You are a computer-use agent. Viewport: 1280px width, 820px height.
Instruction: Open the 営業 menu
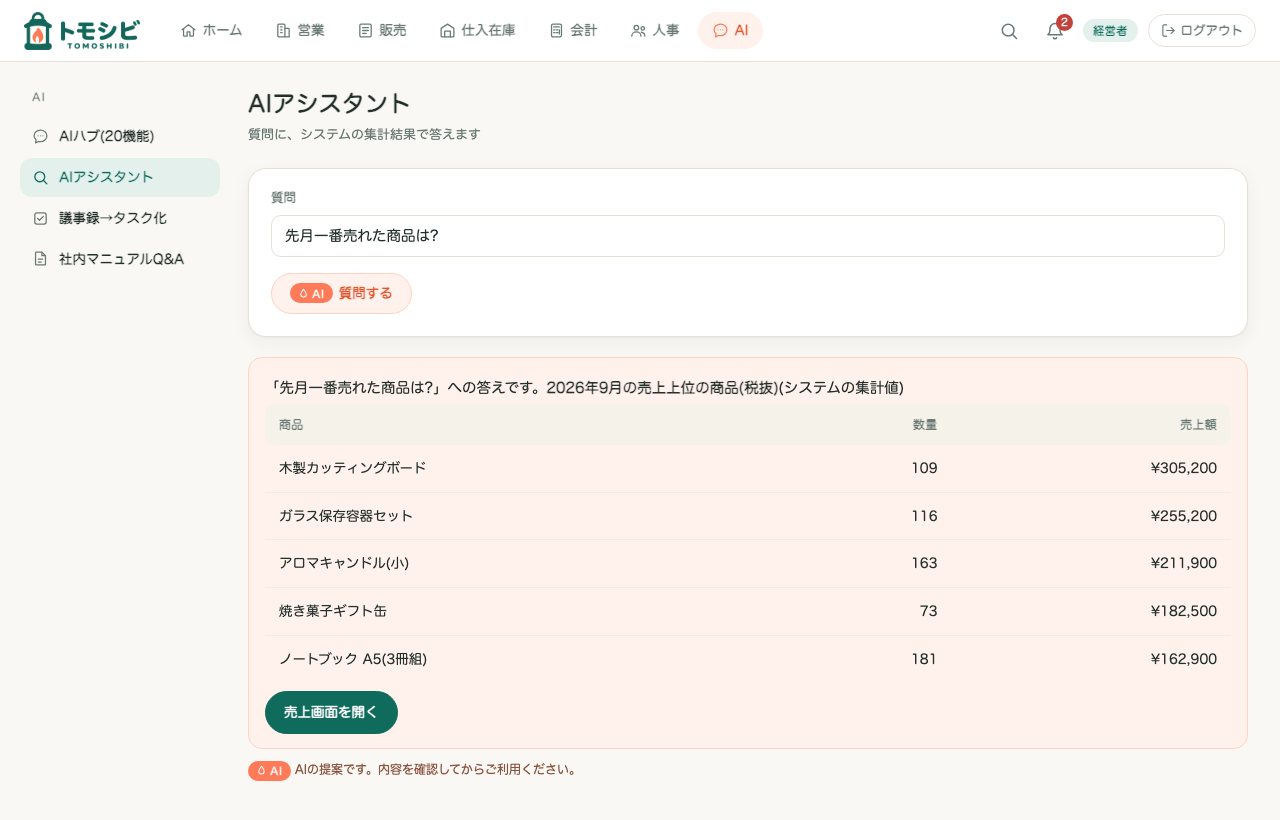pyautogui.click(x=300, y=31)
